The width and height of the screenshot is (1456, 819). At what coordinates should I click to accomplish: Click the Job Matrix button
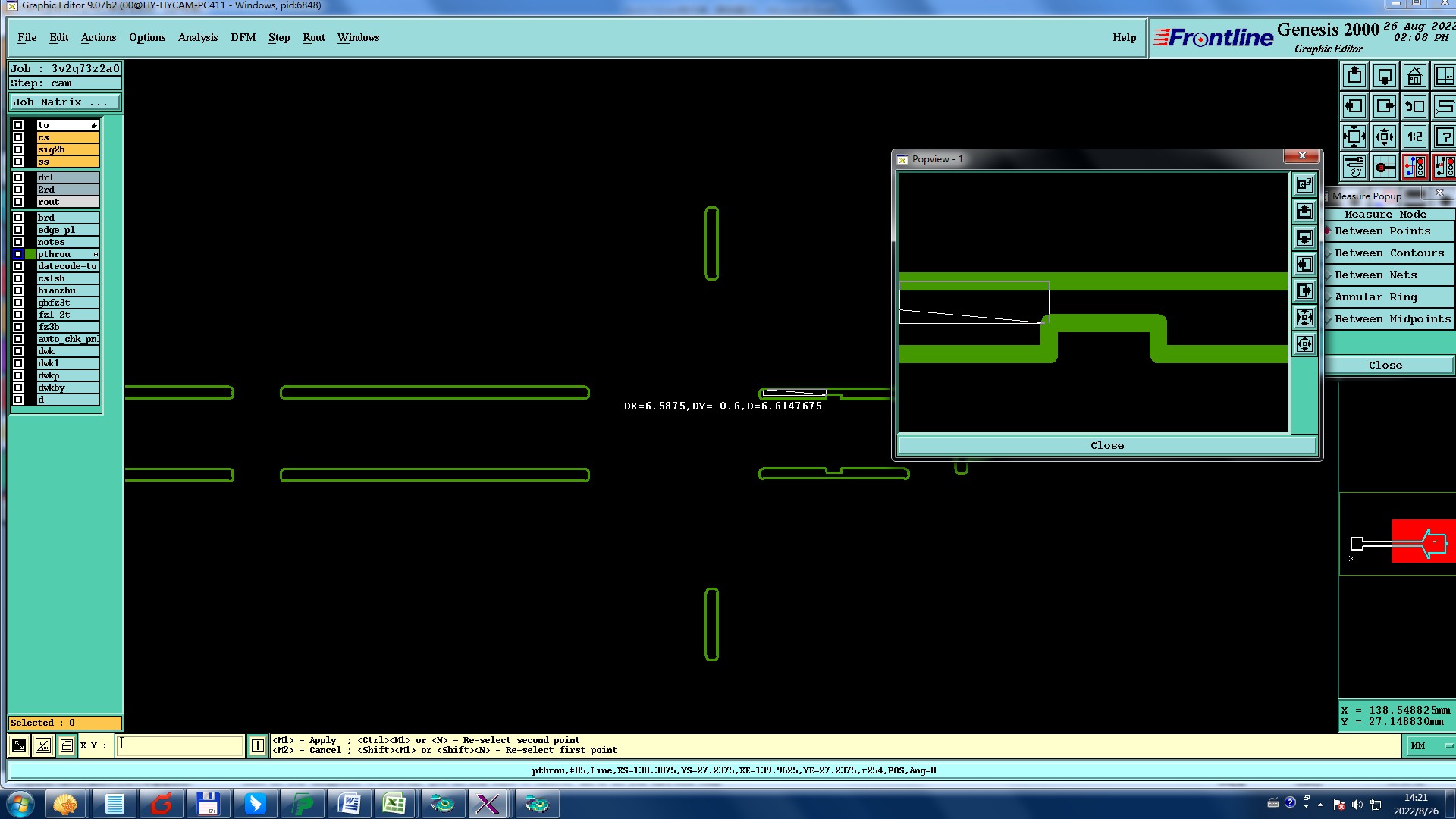point(64,102)
